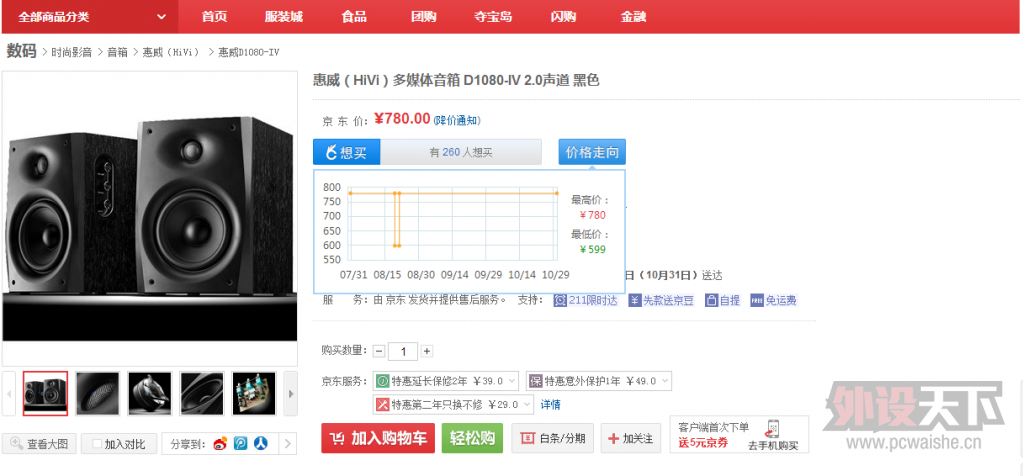Go to the 闪购 section
1023x476 pixels.
(x=563, y=17)
